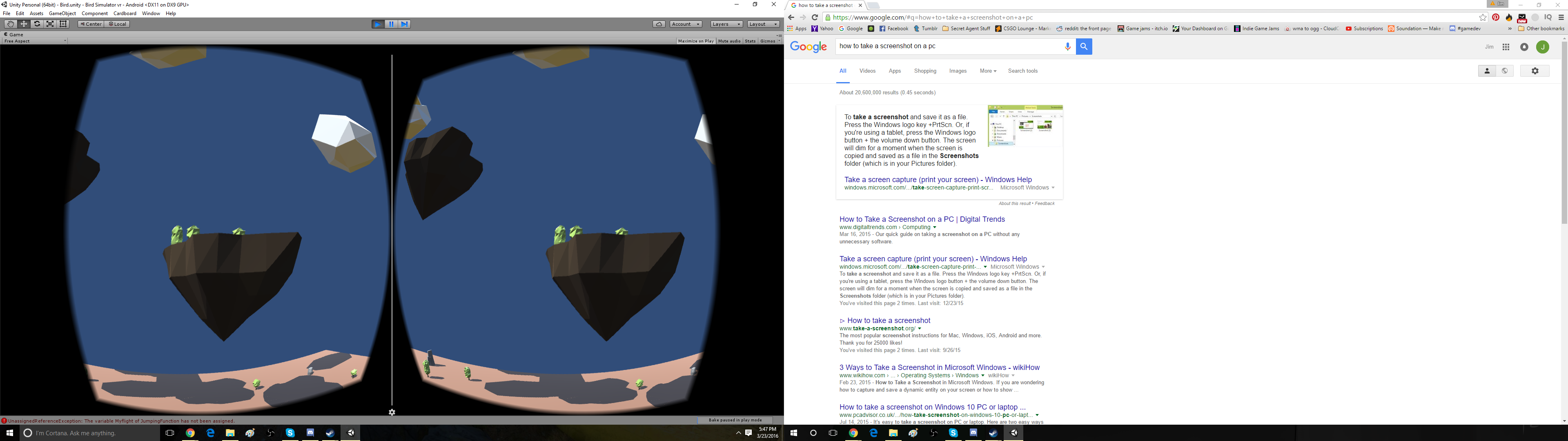
Task: Toggle pivot Center button
Action: pos(91,24)
